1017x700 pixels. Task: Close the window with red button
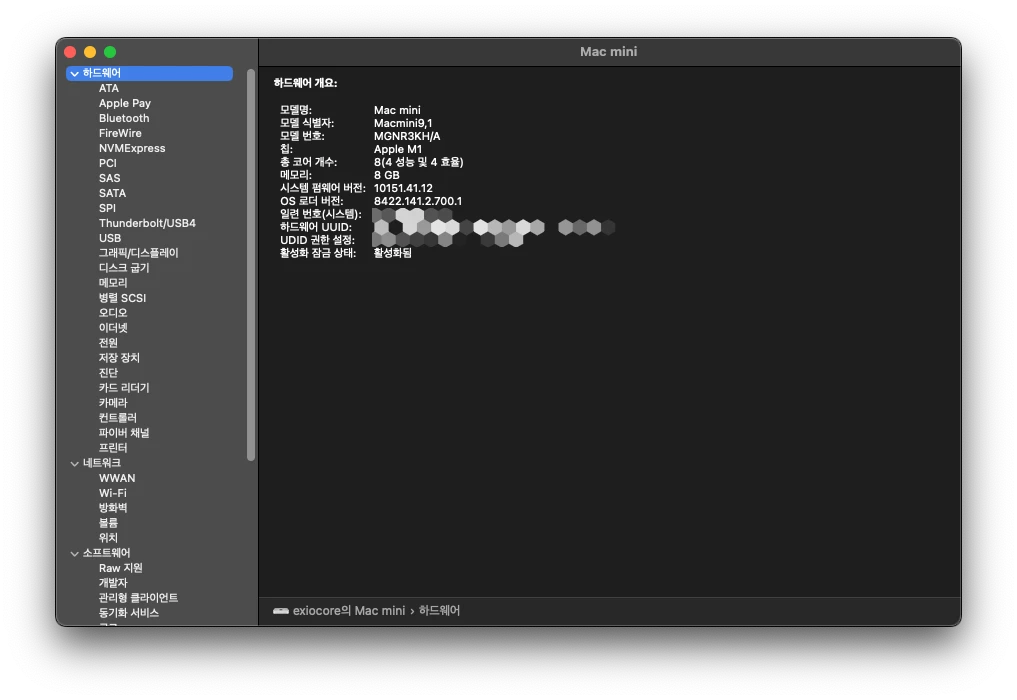coord(70,52)
